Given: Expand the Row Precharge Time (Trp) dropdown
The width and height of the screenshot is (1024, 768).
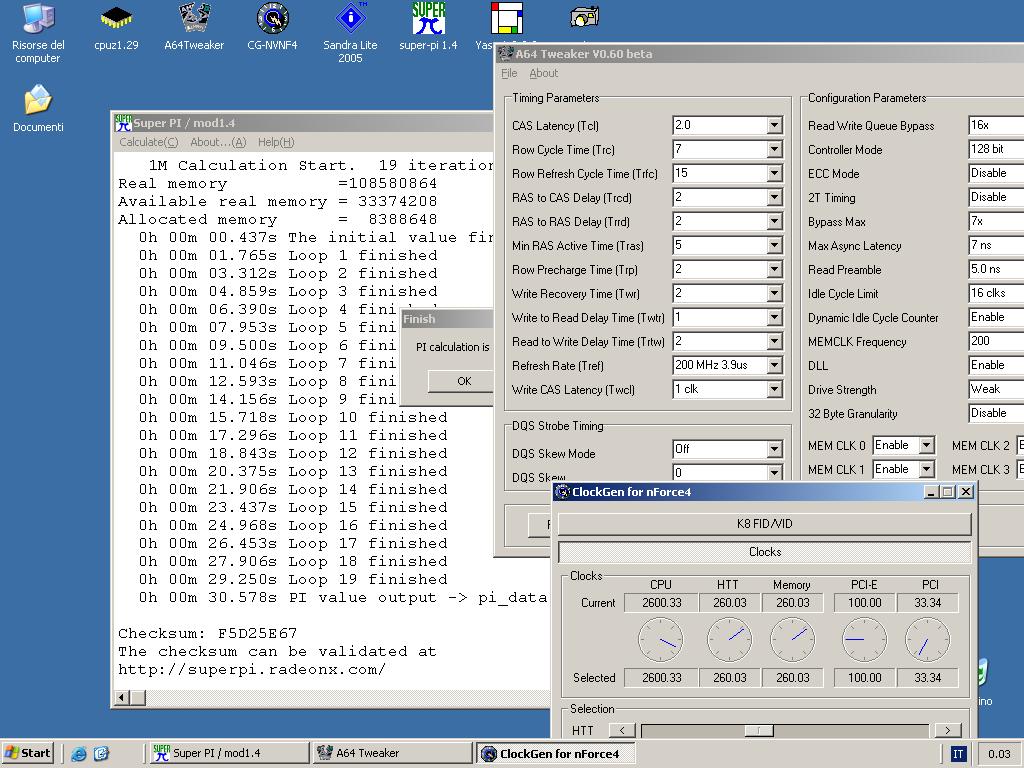Looking at the screenshot, I should point(775,269).
